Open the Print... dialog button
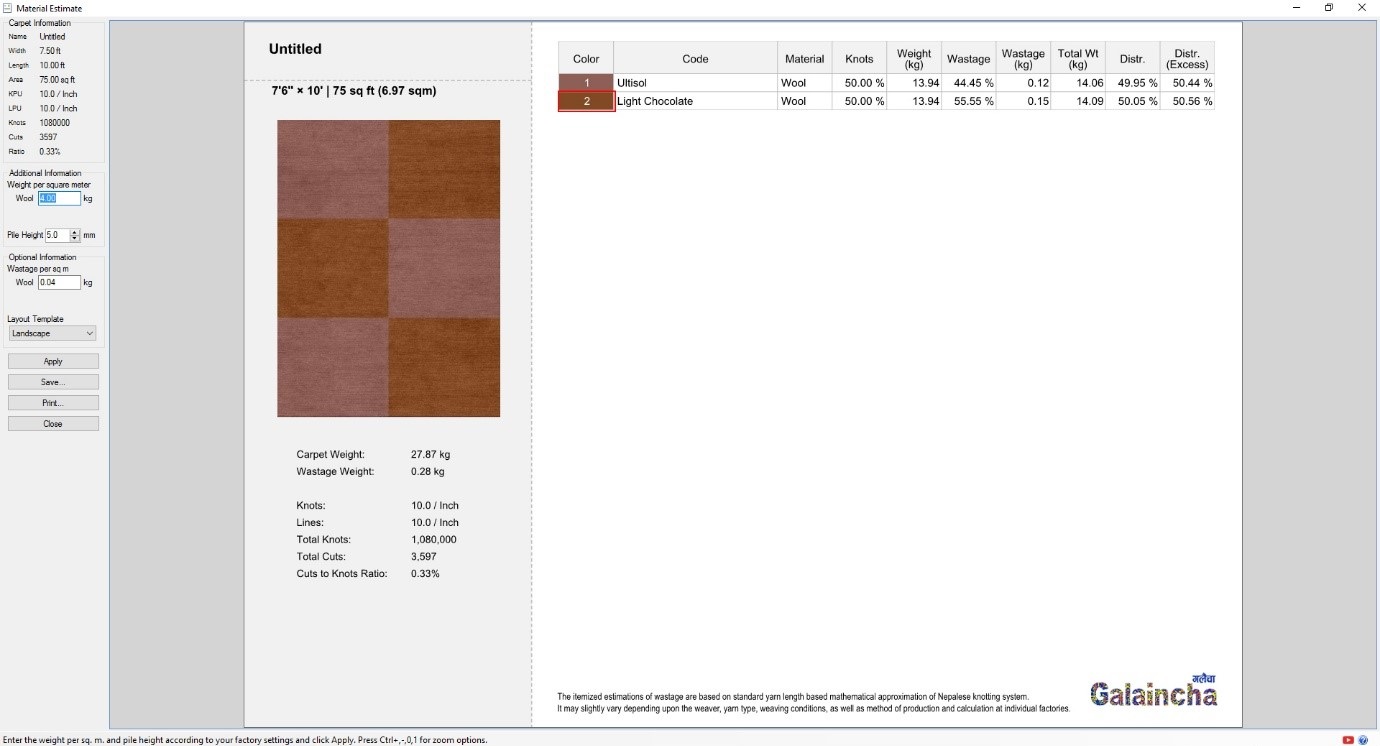This screenshot has width=1380, height=746. 53,403
